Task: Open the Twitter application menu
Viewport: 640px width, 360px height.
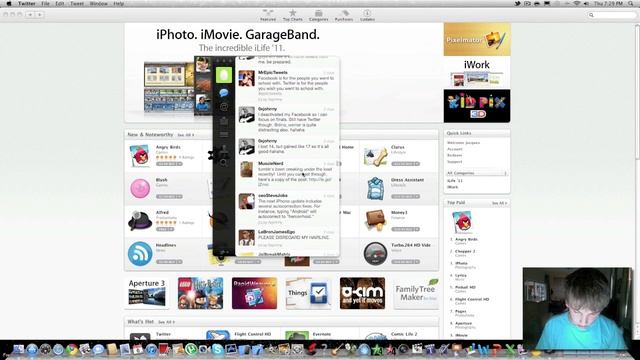Action: (27, 3)
